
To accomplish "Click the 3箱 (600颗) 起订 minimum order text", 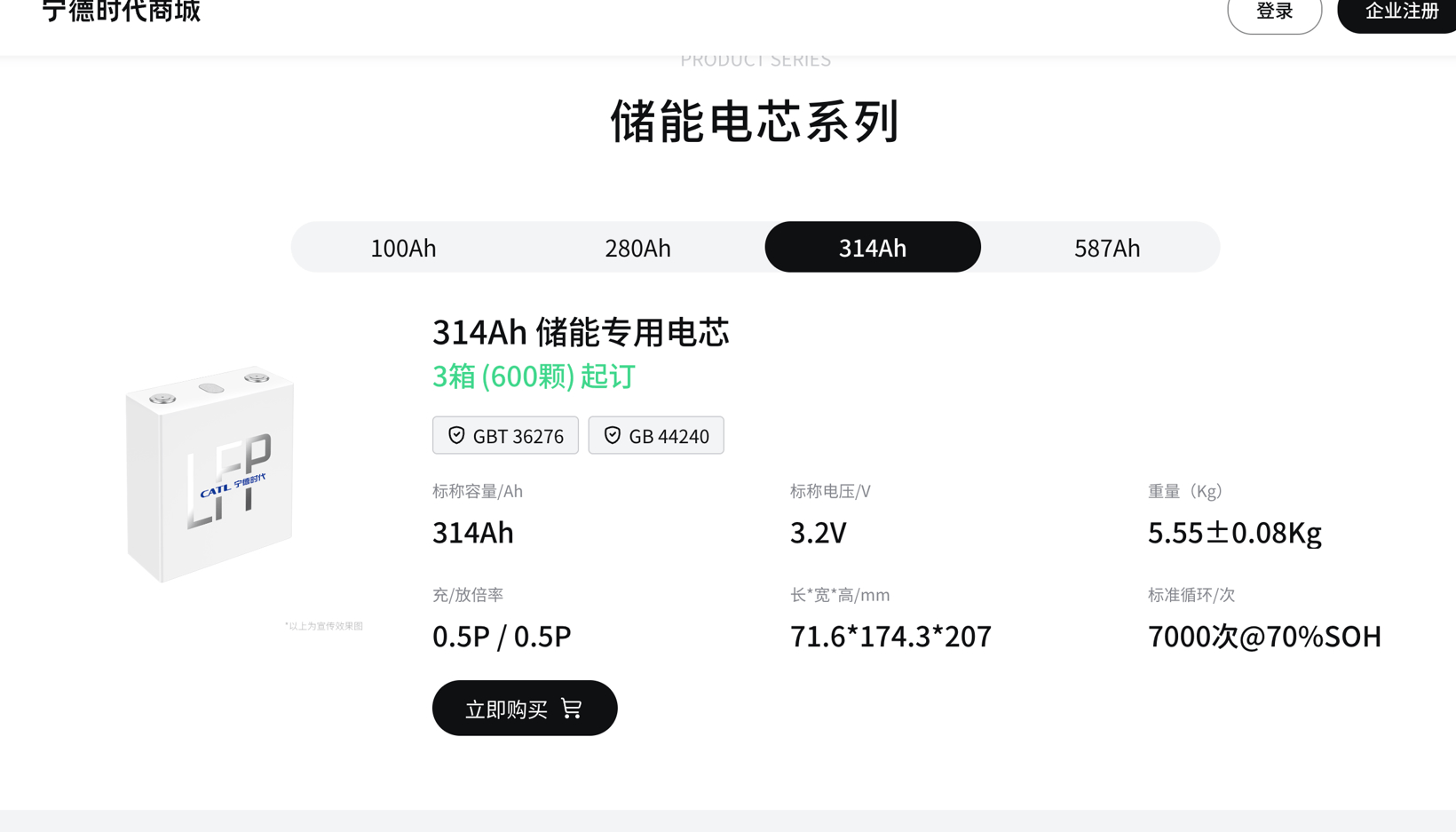I will pyautogui.click(x=534, y=376).
